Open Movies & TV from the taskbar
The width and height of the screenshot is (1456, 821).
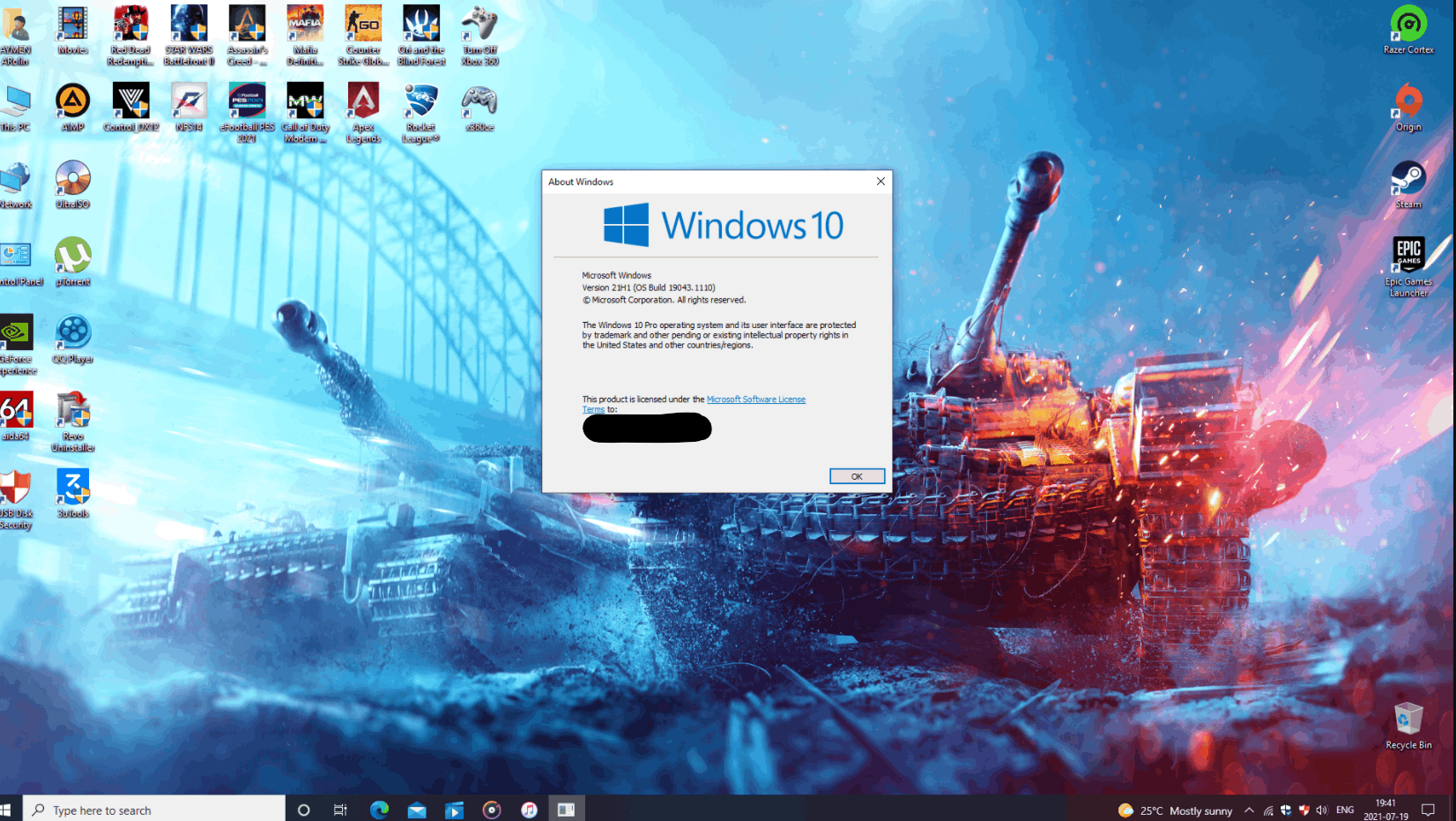click(x=454, y=810)
